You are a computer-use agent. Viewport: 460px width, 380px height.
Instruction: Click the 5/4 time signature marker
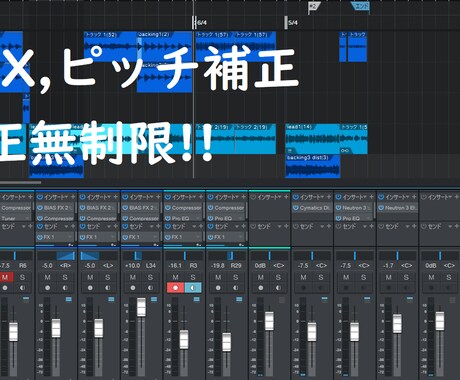[x=291, y=23]
